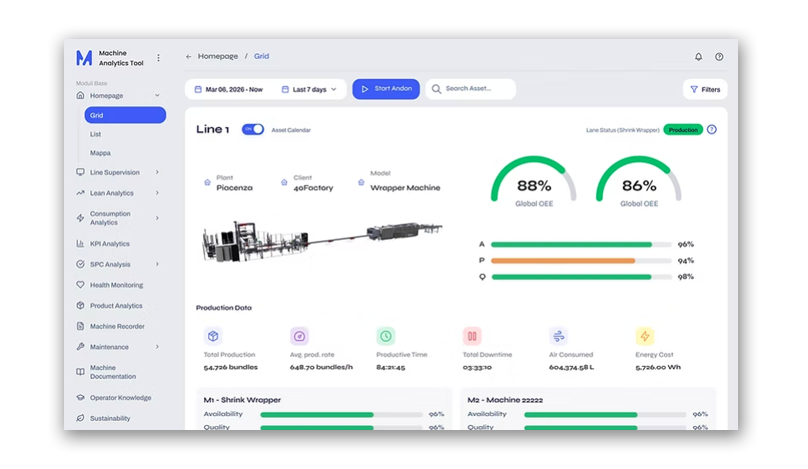Click the M1 - Shrink Wrapper card title
The image size is (808, 469).
[x=242, y=400]
